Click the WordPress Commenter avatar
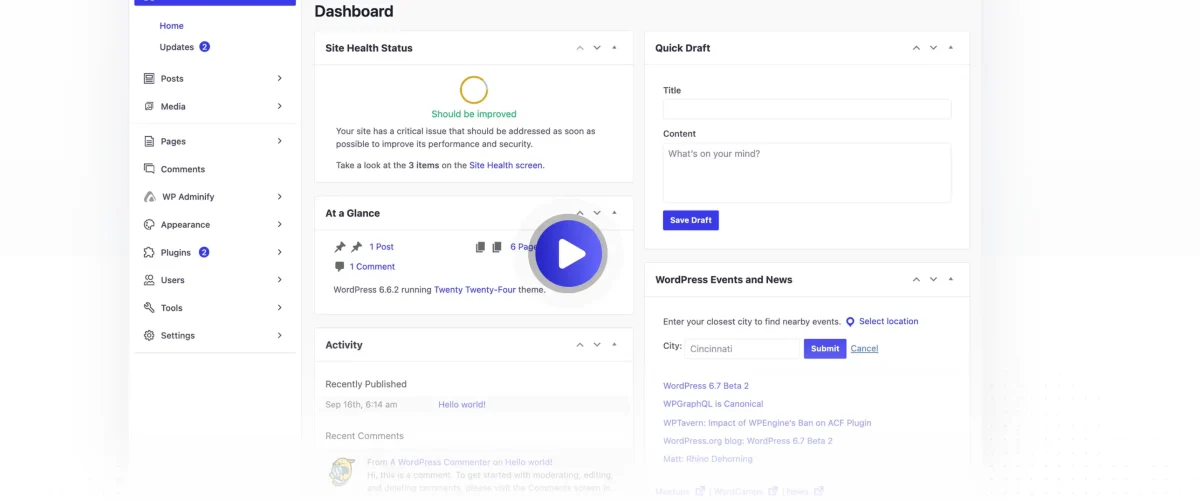The width and height of the screenshot is (1200, 500). [342, 471]
